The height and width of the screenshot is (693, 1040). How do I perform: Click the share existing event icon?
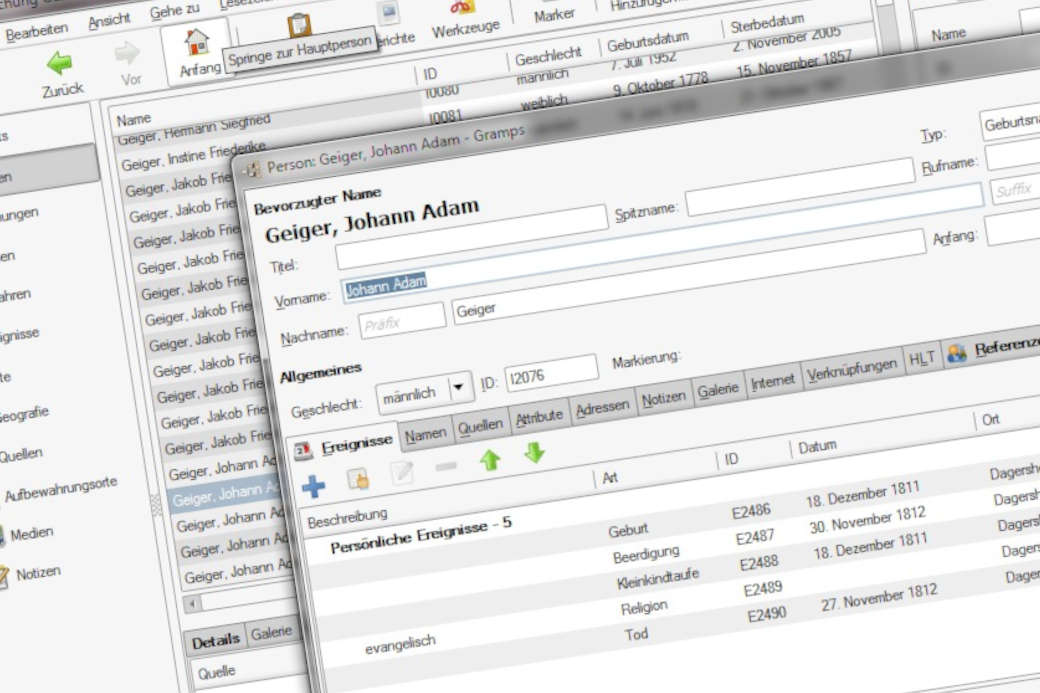tap(358, 479)
